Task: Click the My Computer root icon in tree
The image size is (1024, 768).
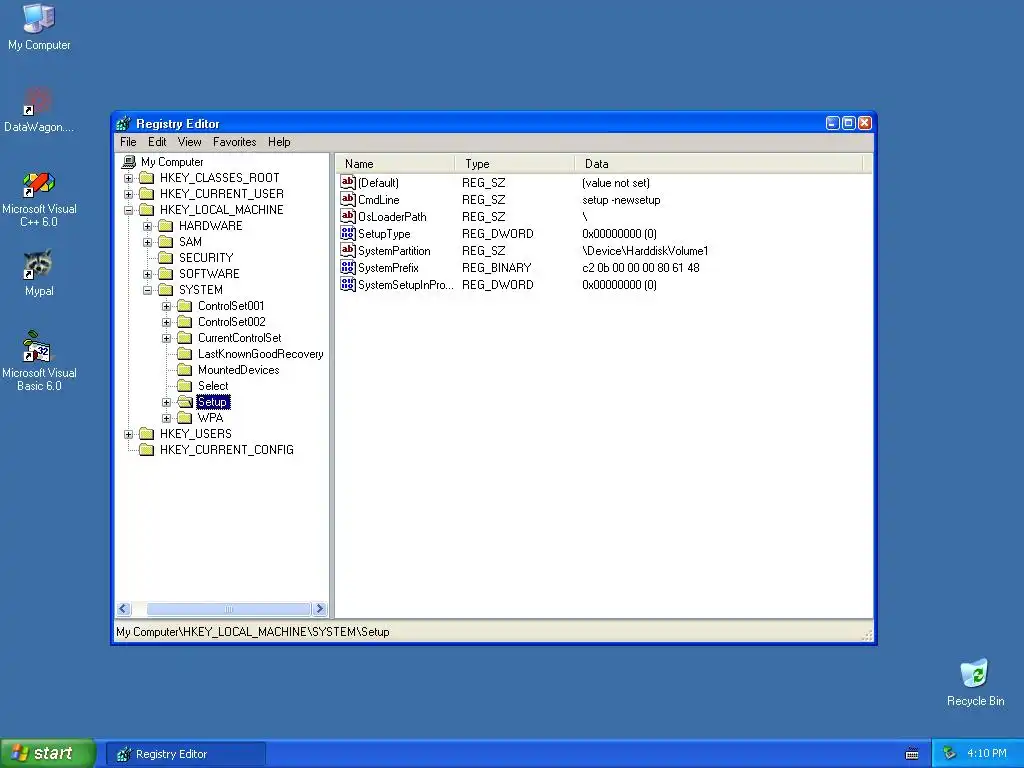Action: pyautogui.click(x=129, y=161)
